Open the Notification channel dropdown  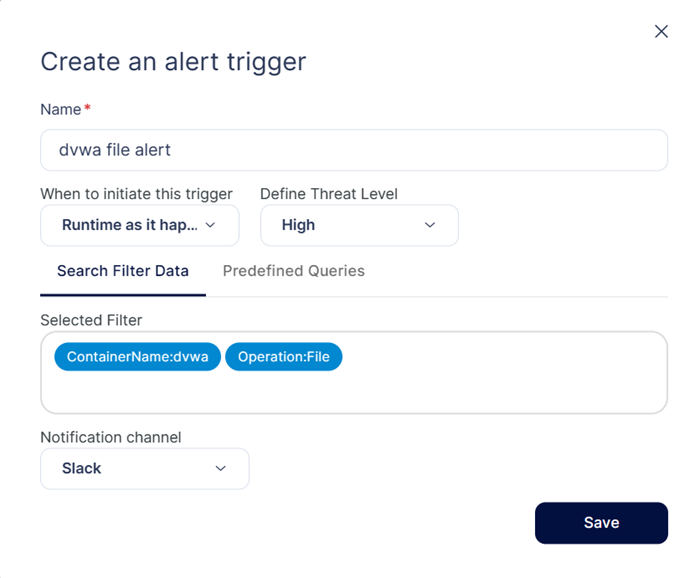145,469
